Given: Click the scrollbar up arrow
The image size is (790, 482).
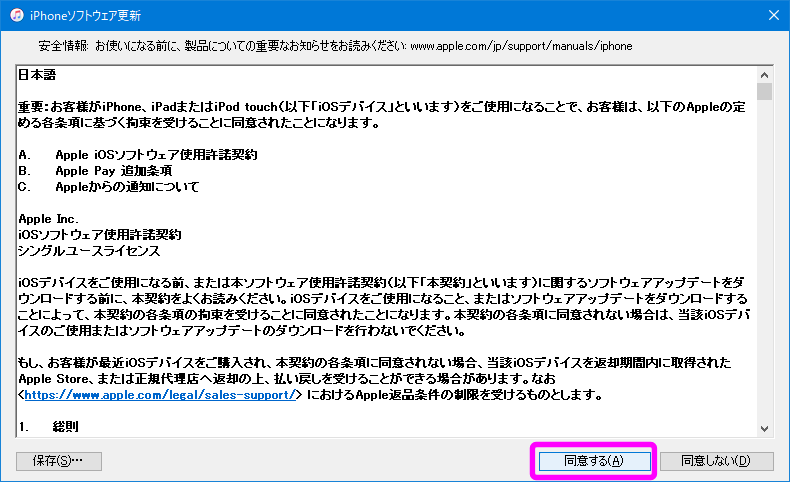Looking at the screenshot, I should (x=764, y=73).
